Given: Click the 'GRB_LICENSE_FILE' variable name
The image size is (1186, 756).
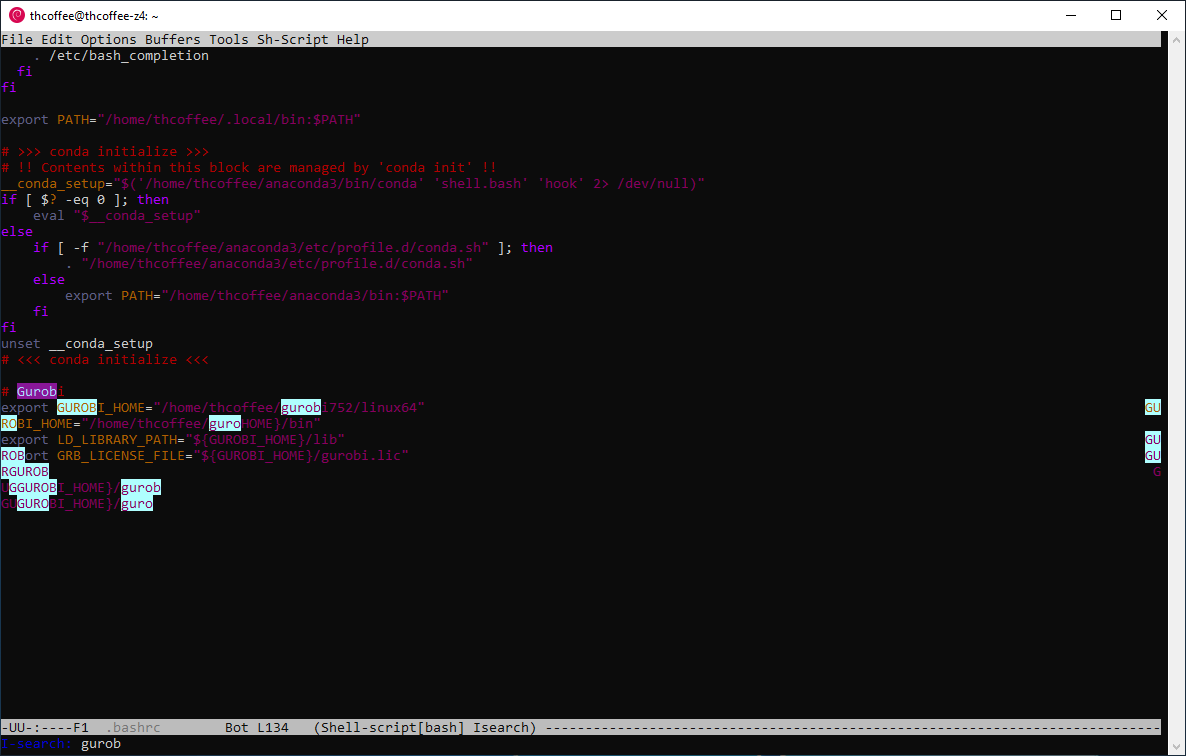Looking at the screenshot, I should [121, 455].
